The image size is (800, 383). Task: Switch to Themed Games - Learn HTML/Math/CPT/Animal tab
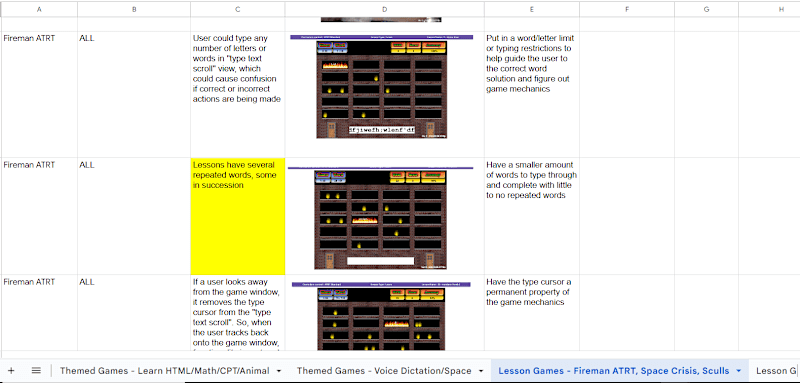pos(164,371)
